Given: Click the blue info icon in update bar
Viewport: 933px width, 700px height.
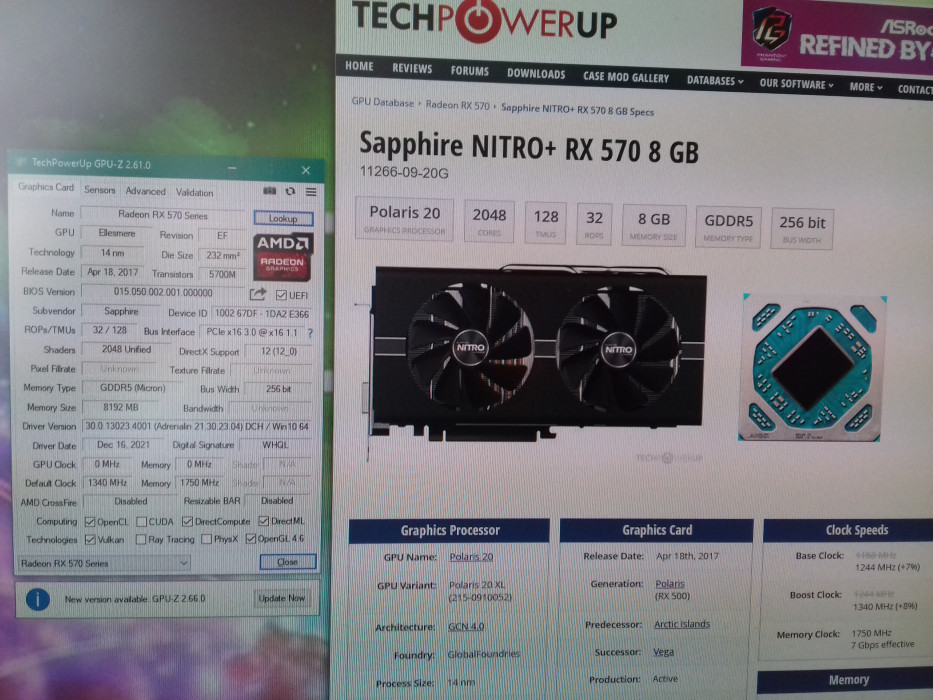Looking at the screenshot, I should [x=37, y=599].
